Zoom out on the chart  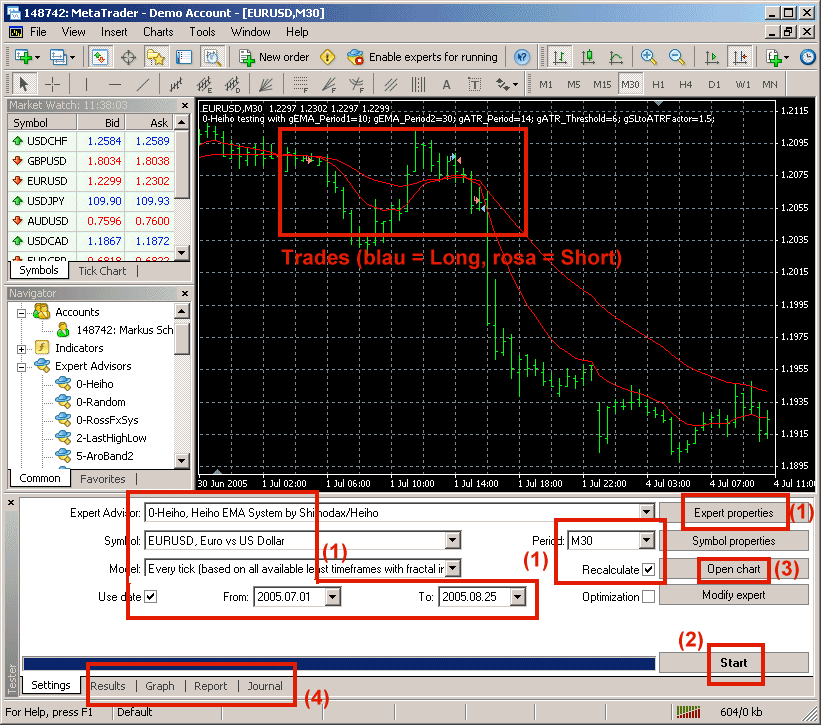coord(677,57)
